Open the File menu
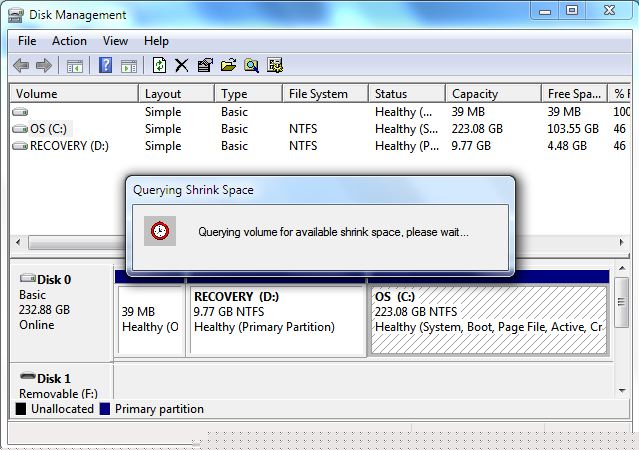This screenshot has height=450, width=639. (x=27, y=41)
